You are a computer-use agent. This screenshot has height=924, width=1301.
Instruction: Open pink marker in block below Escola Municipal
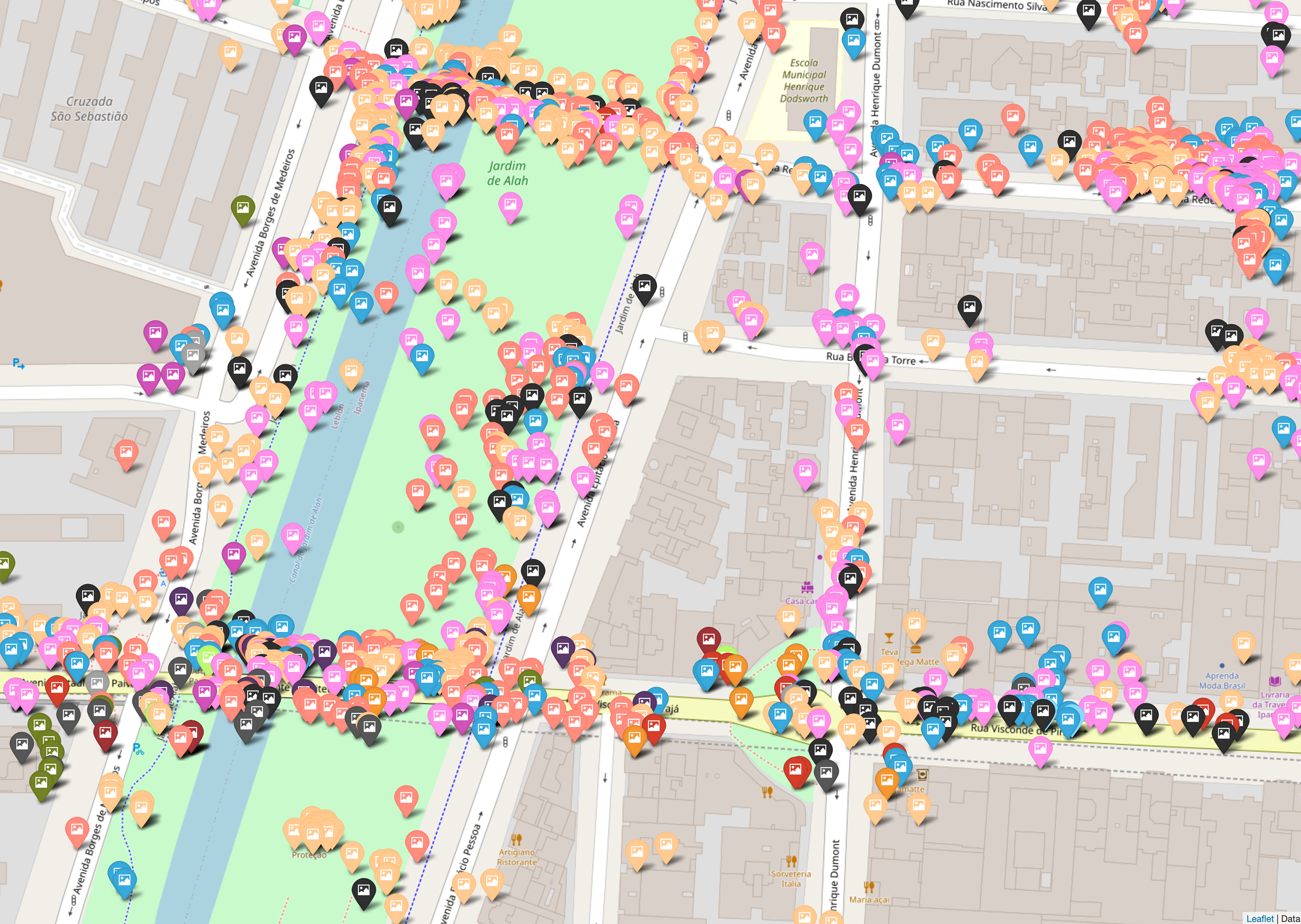pyautogui.click(x=811, y=255)
